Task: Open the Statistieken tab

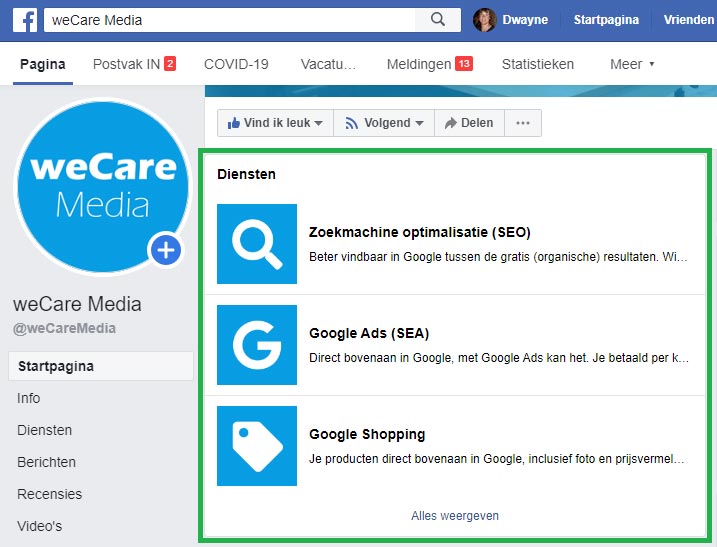Action: coord(538,64)
